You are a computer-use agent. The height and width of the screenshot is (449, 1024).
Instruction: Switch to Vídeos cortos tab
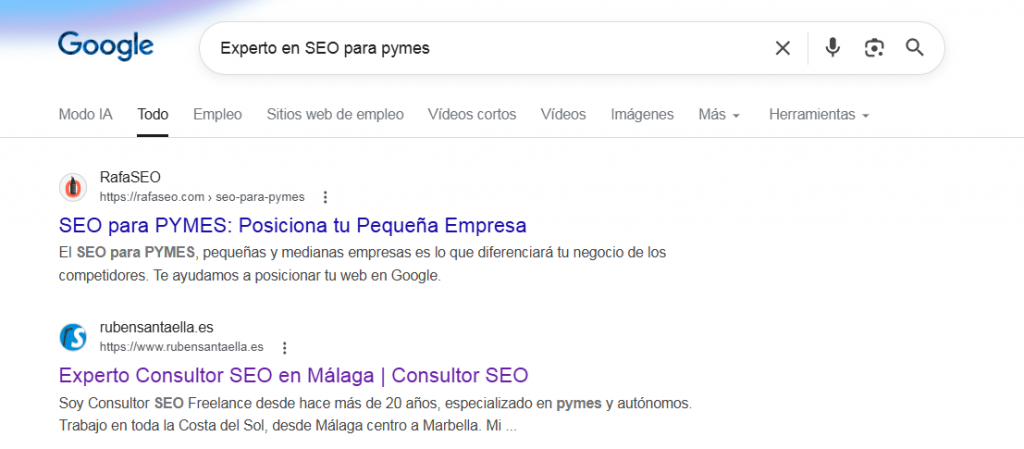[x=472, y=115]
